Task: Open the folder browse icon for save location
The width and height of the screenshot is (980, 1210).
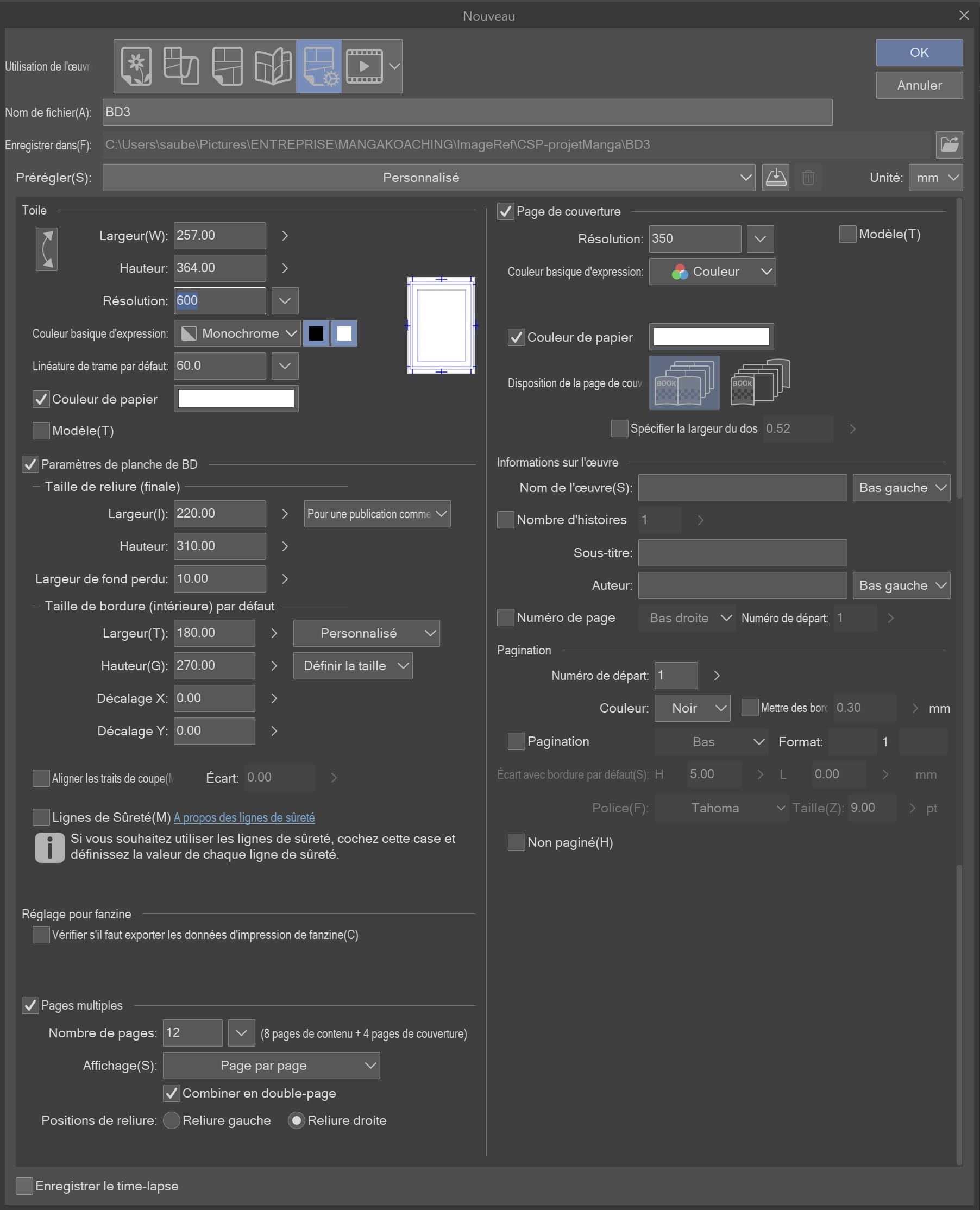Action: tap(949, 144)
